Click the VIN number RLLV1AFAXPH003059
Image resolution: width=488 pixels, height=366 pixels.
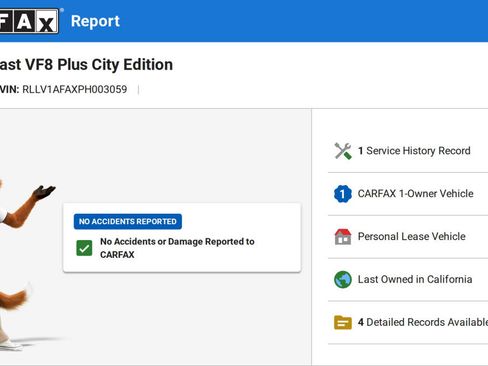pyautogui.click(x=75, y=89)
